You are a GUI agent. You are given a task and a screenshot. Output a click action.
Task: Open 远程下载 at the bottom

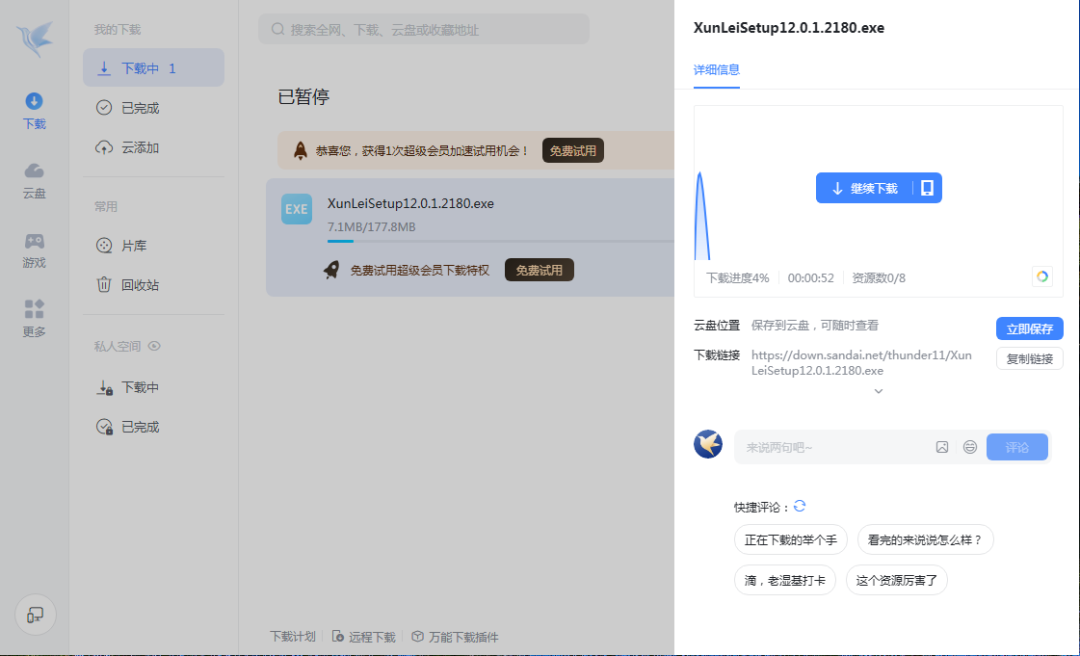[364, 636]
